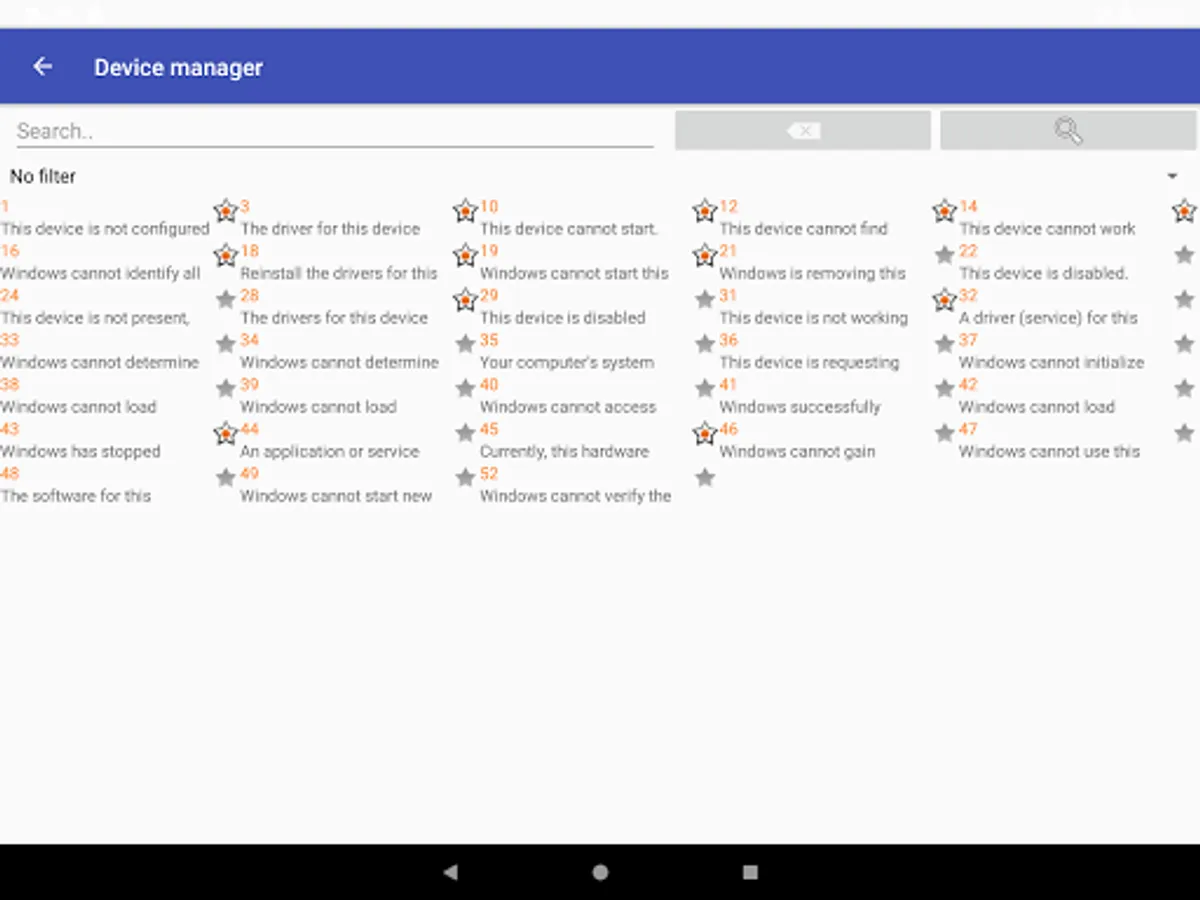1200x900 pixels.
Task: Toggle grey star between codes 21 and 22
Action: (945, 255)
